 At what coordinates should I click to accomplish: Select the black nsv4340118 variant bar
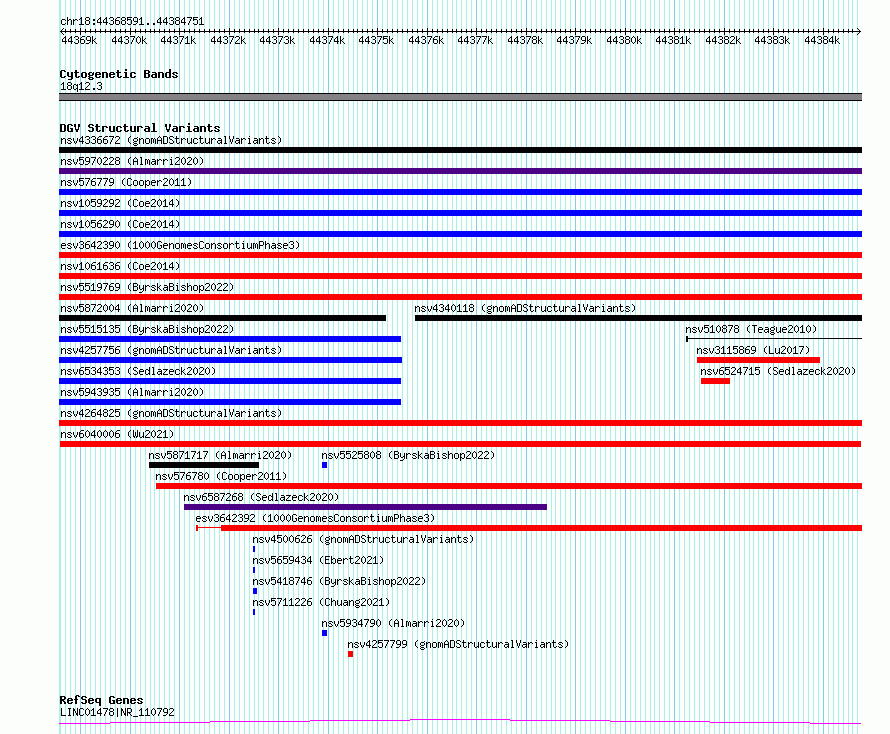tap(639, 318)
